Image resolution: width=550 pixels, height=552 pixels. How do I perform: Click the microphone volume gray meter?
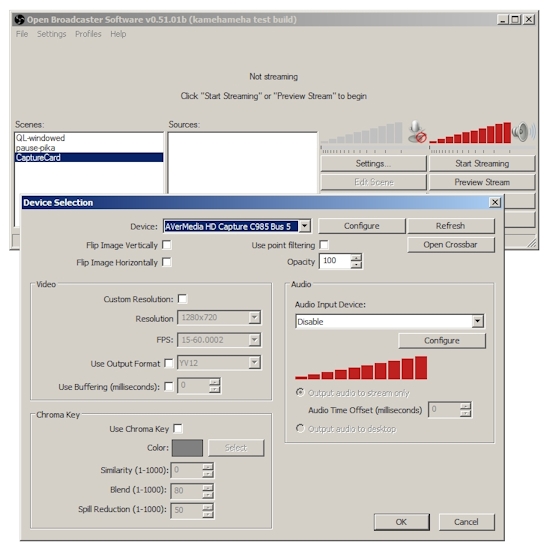362,132
